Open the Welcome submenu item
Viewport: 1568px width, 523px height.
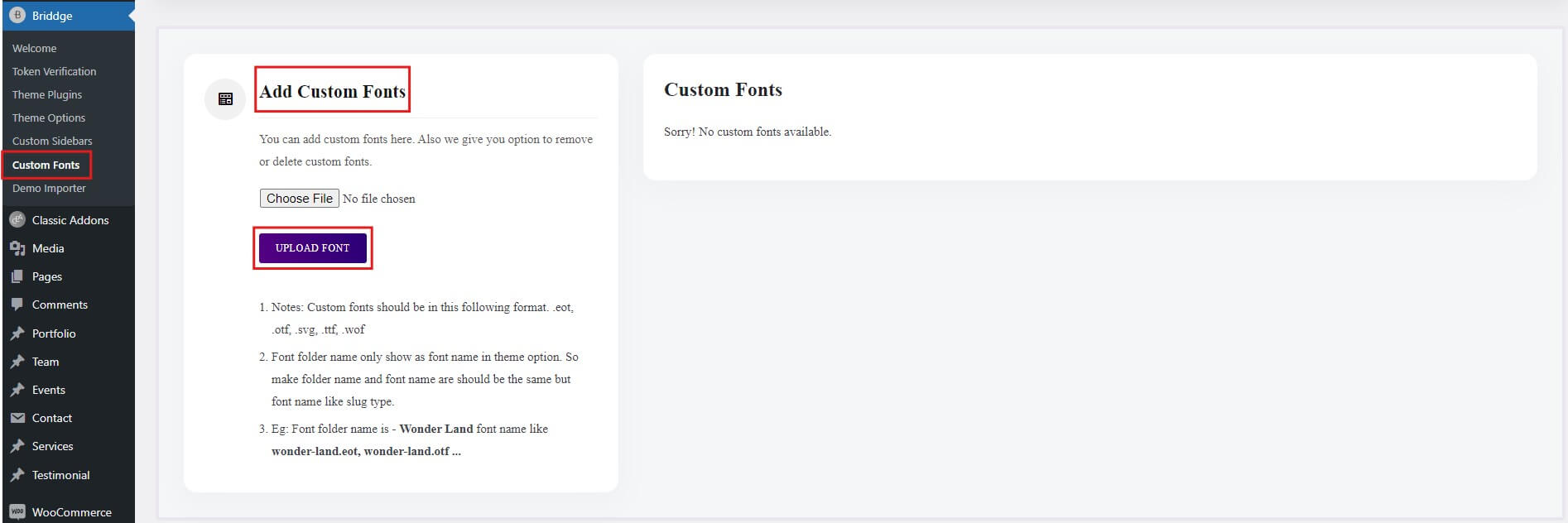(35, 48)
